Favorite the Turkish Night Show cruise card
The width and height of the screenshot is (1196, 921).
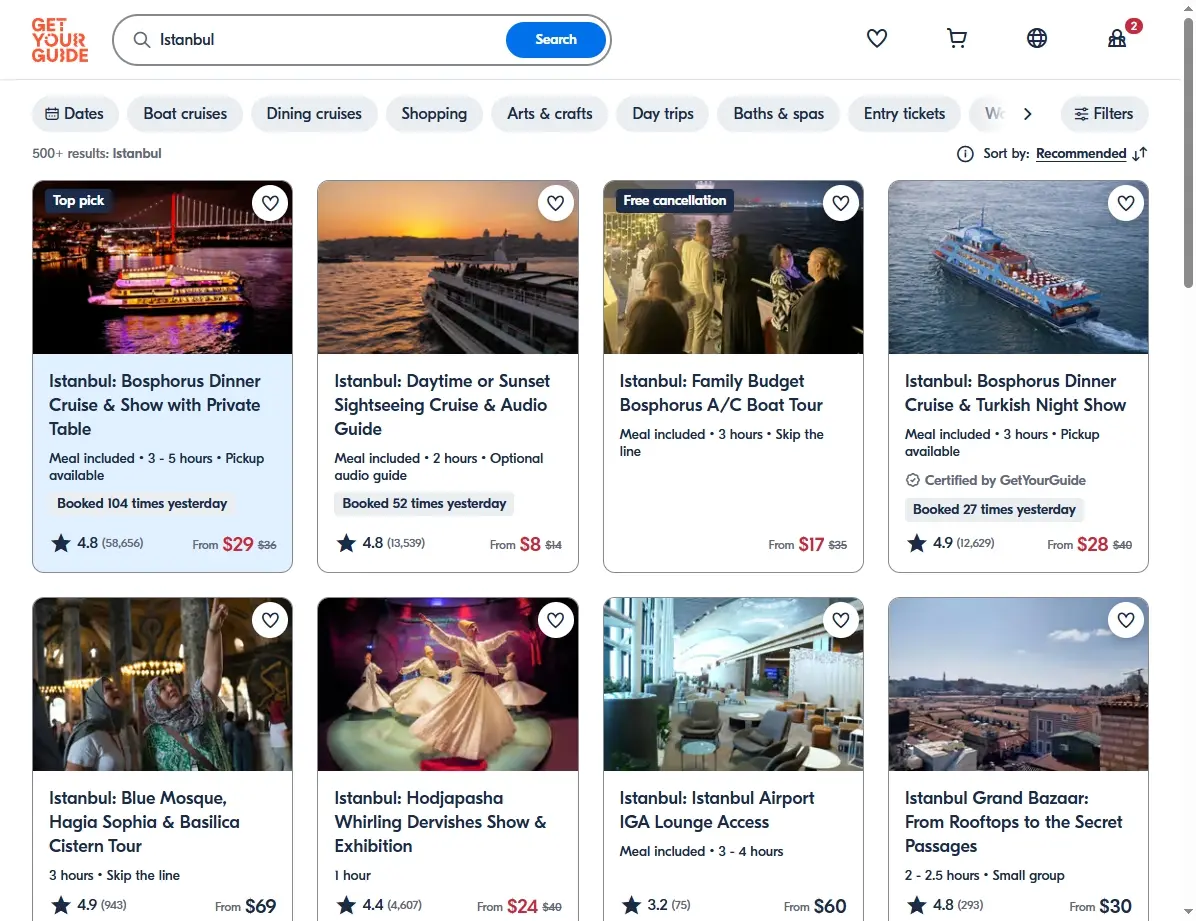pyautogui.click(x=1126, y=203)
